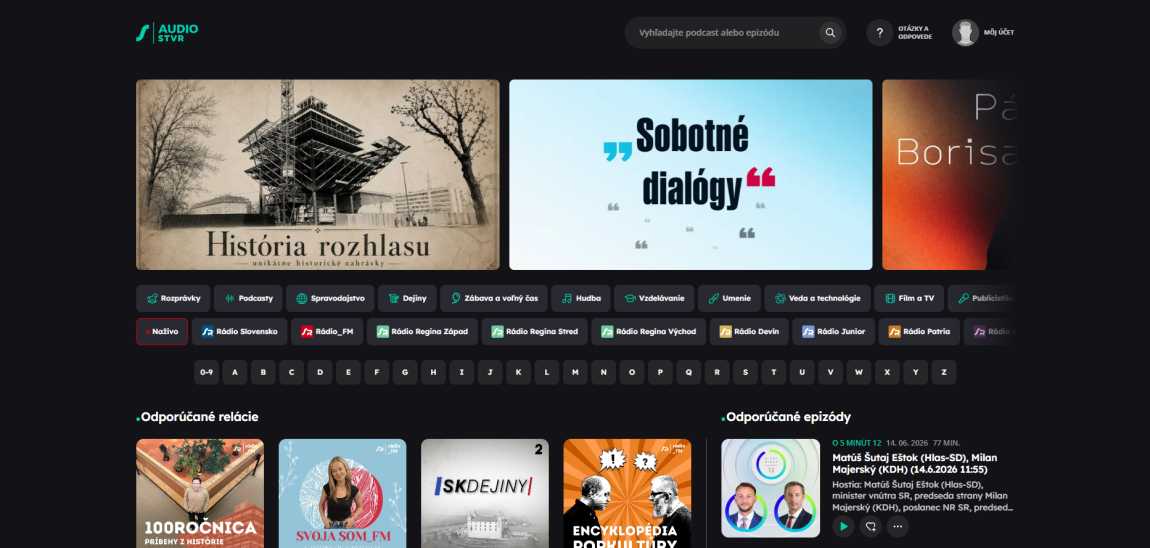Filter shows by letter B
This screenshot has height=548, width=1150.
coord(263,372)
